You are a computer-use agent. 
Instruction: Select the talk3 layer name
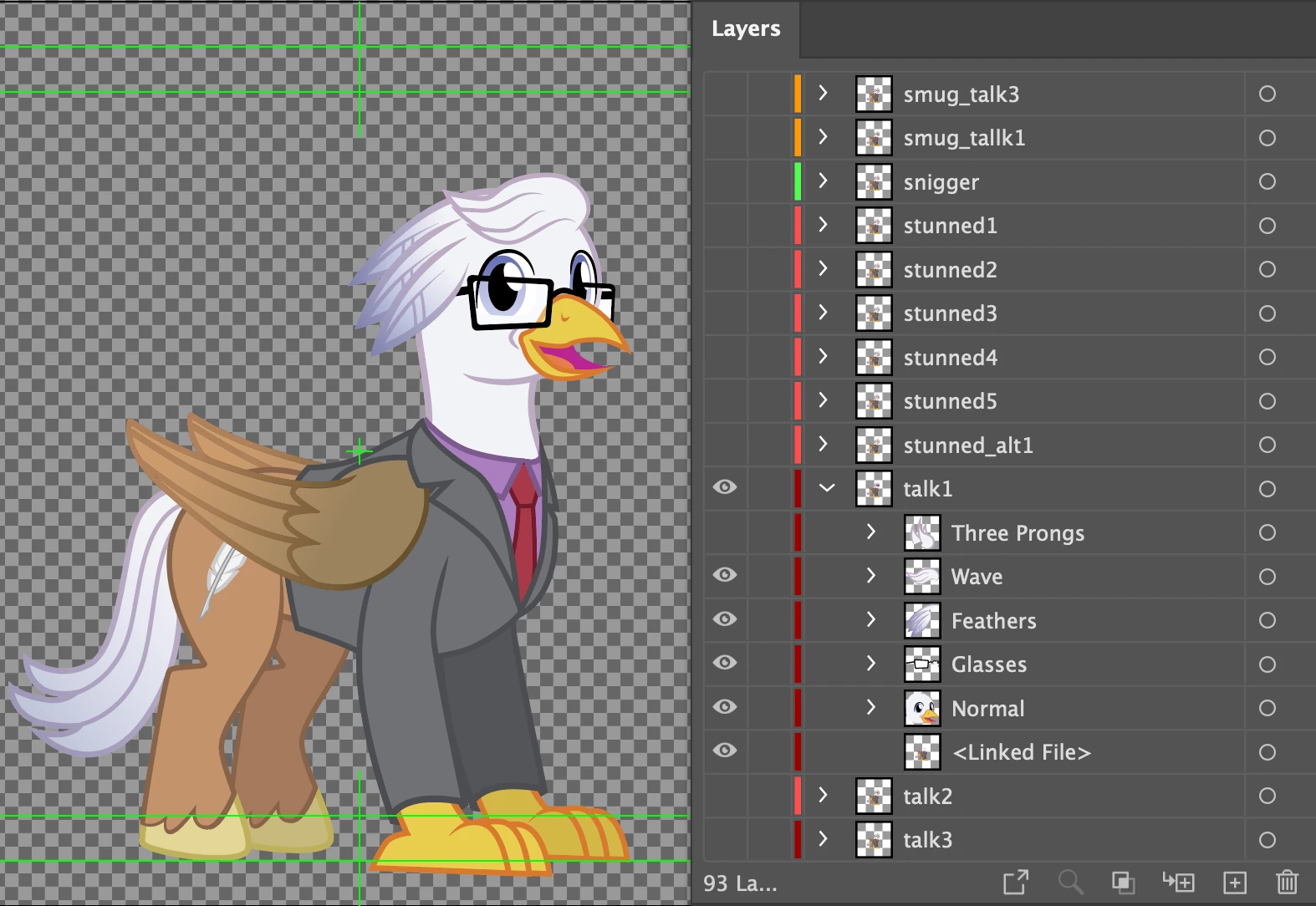927,840
